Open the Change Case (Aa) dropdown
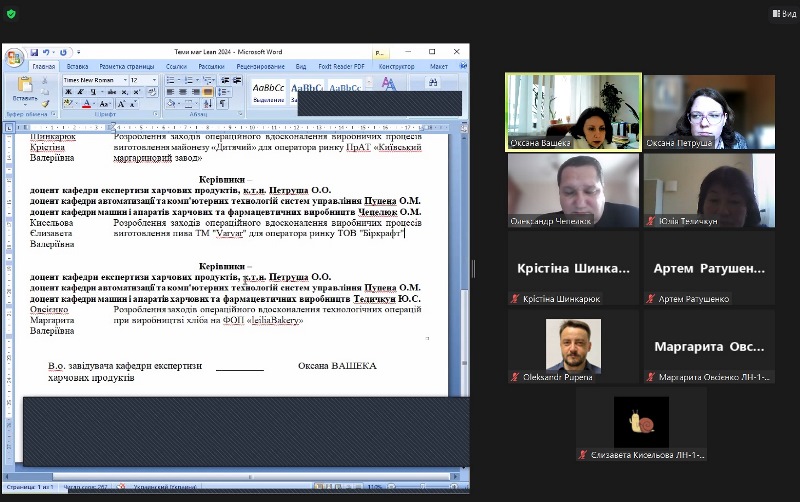The height and width of the screenshot is (502, 800). pyautogui.click(x=105, y=104)
